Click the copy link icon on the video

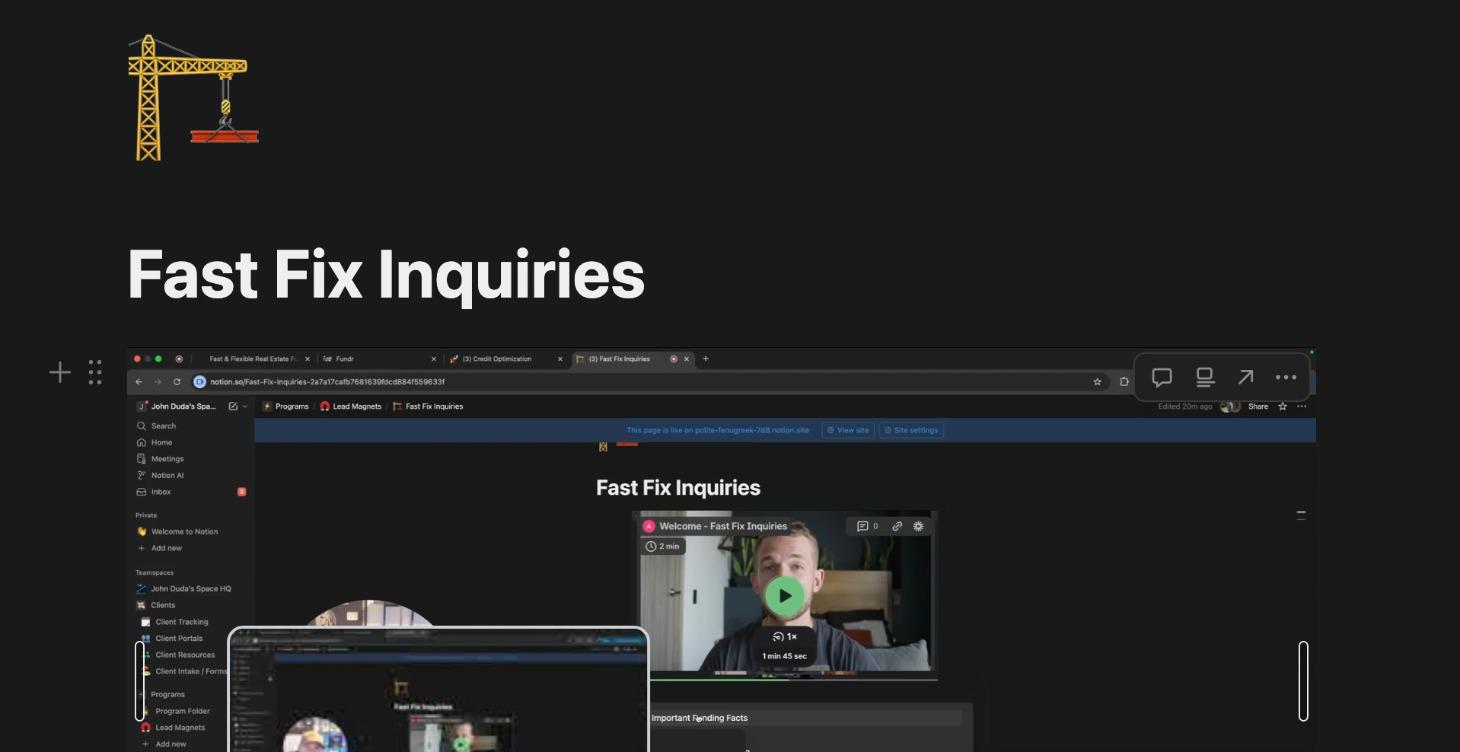[x=896, y=524]
